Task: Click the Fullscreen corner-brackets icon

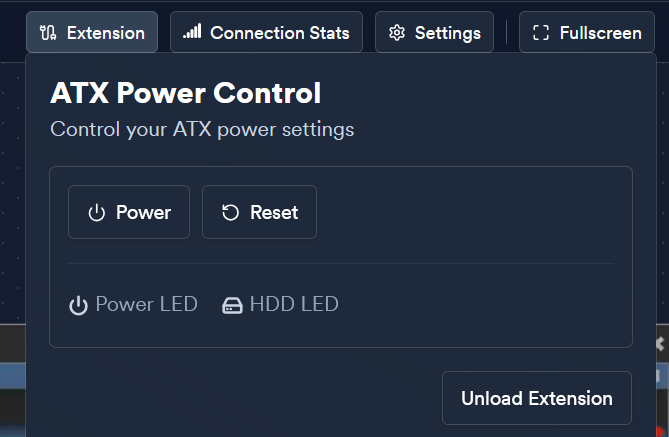Action: point(541,33)
